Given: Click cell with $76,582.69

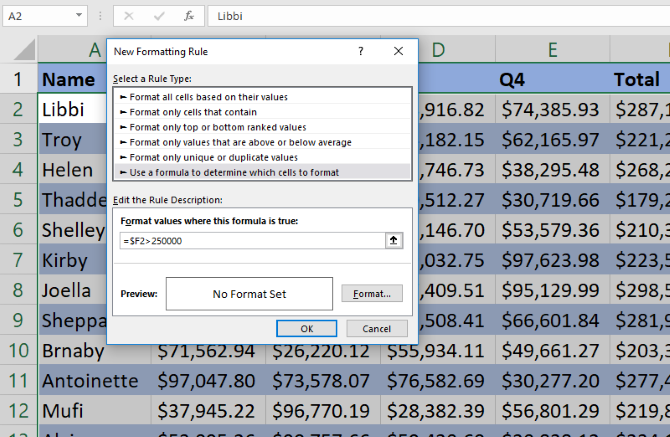Looking at the screenshot, I should coord(438,380).
